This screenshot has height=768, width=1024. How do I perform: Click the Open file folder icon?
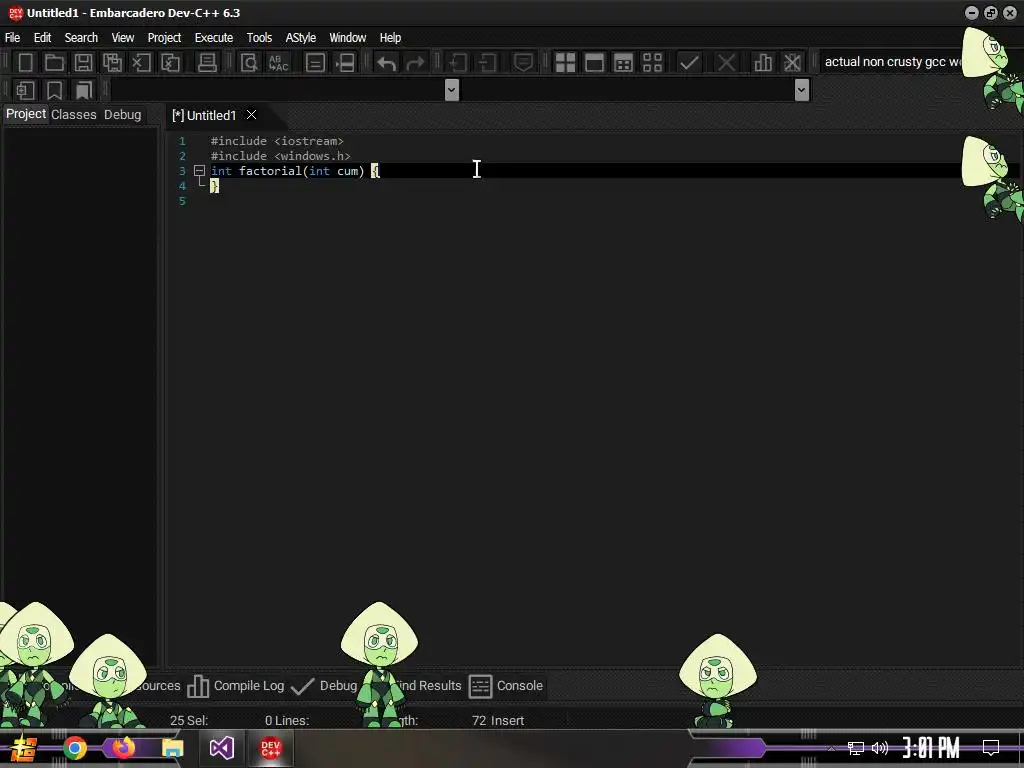point(54,63)
